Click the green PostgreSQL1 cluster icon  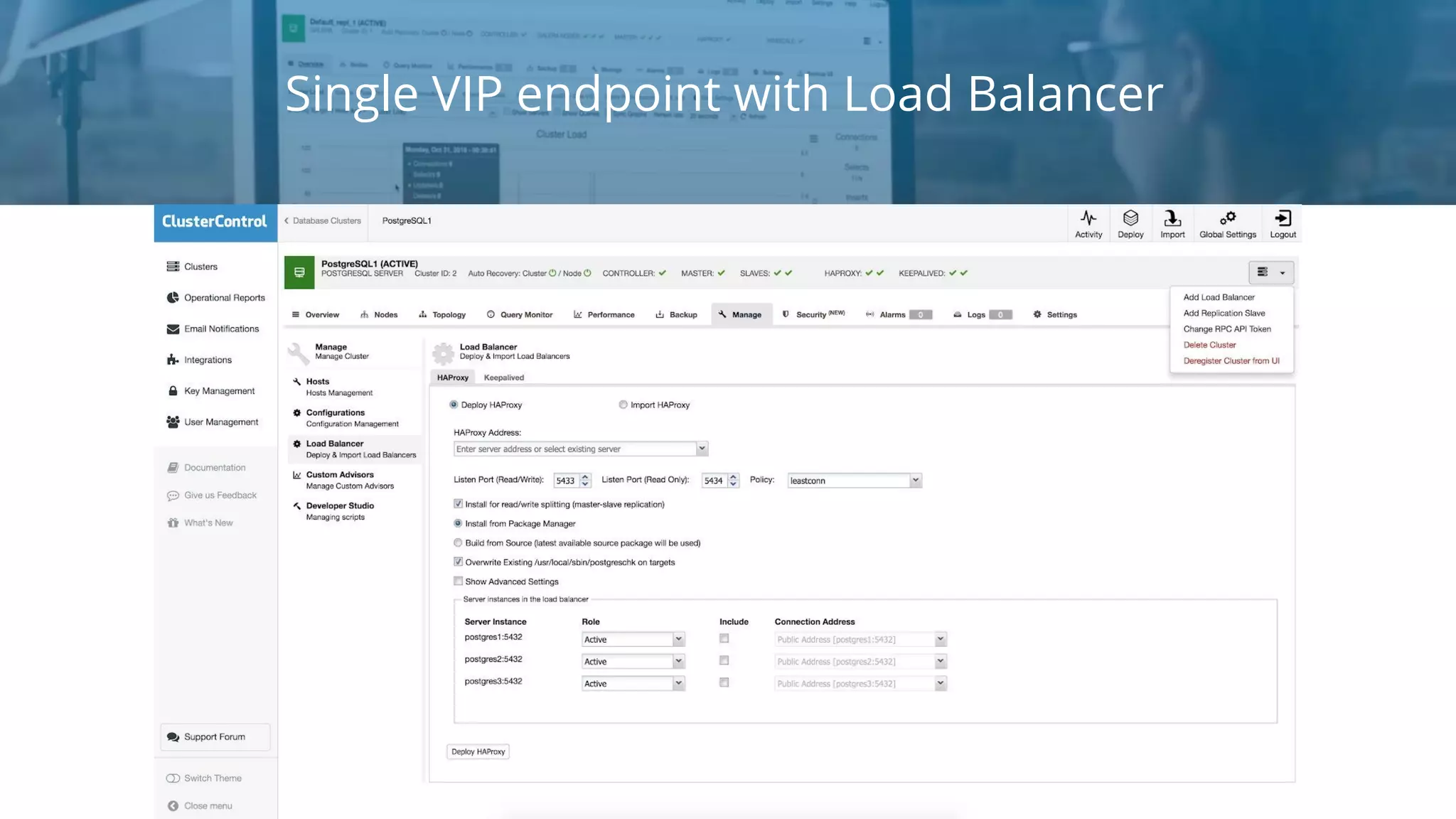(299, 272)
